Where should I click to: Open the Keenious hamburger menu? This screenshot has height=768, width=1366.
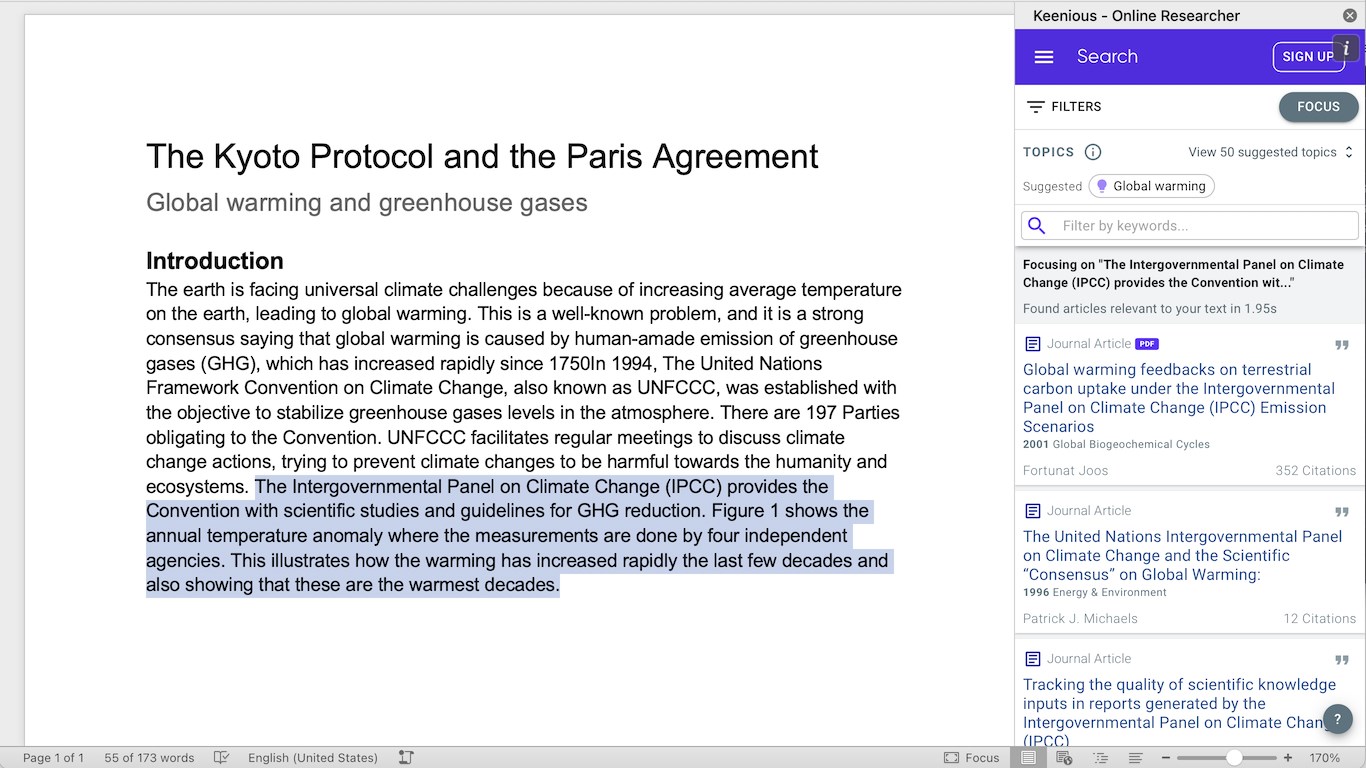click(x=1044, y=57)
